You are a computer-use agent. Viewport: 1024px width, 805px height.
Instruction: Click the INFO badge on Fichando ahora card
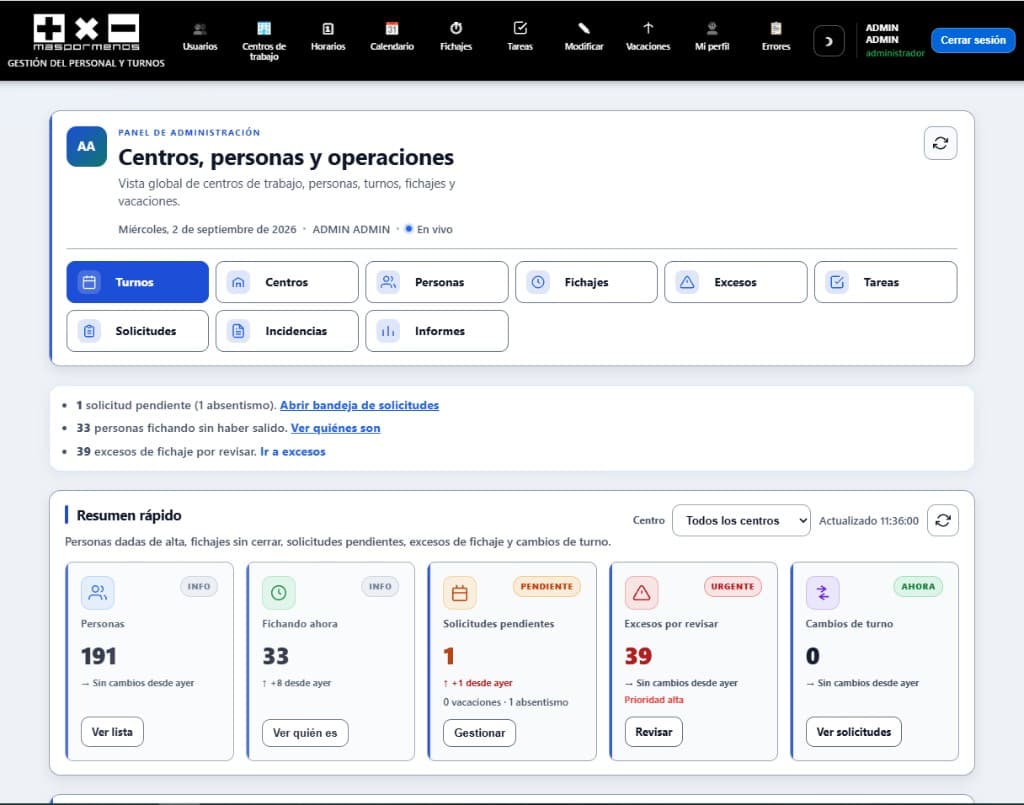click(x=380, y=586)
